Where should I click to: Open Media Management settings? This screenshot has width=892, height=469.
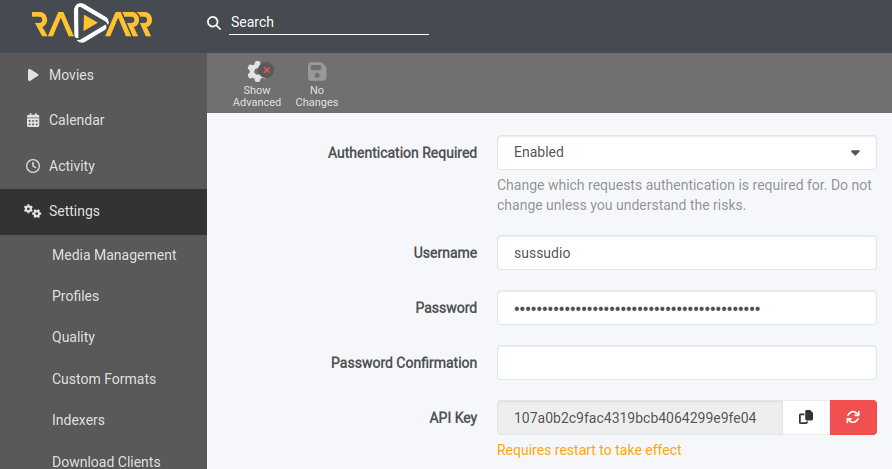pos(114,255)
